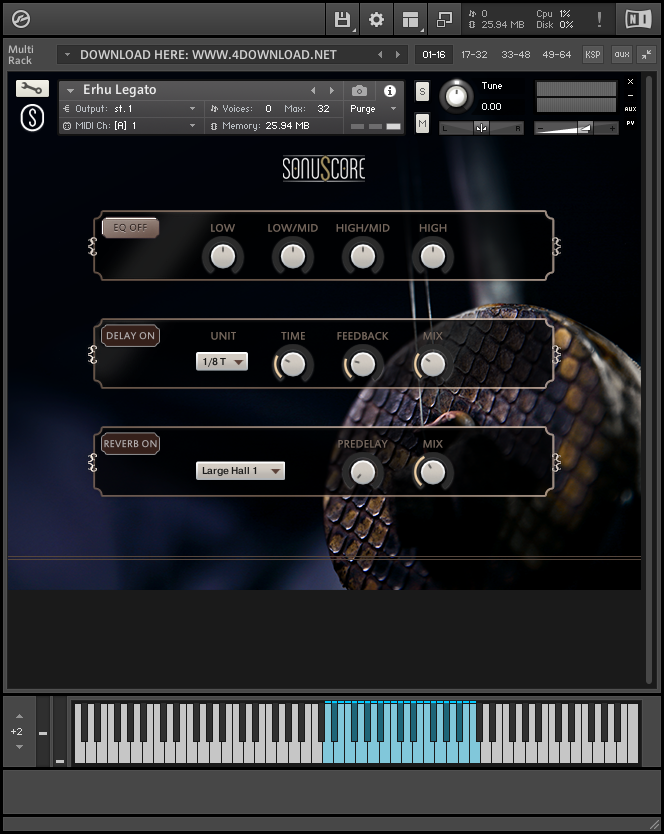Open the MIDI Ch channel dropdown
The height and width of the screenshot is (834, 664).
(129, 126)
